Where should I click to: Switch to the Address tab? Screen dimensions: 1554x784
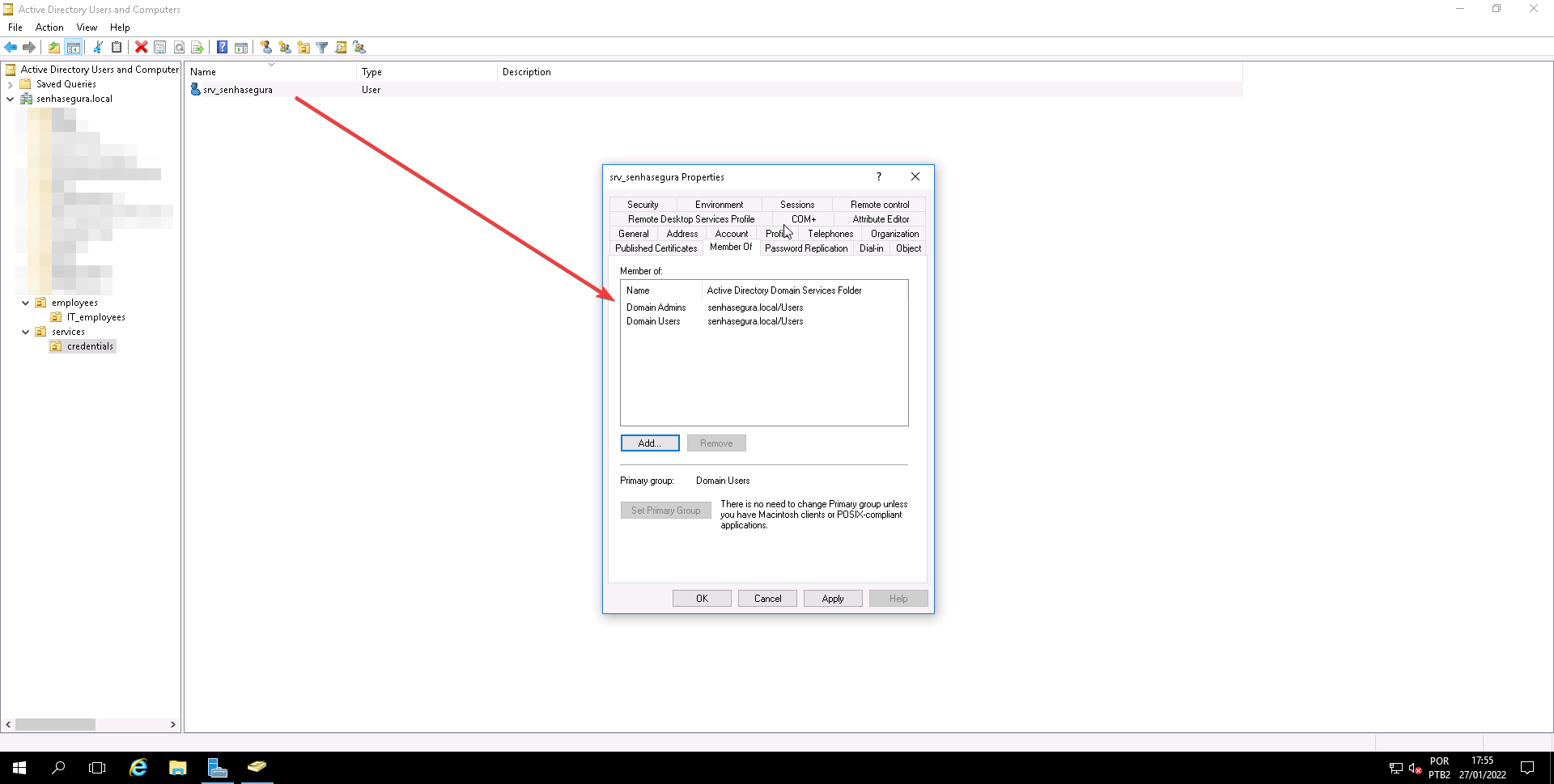[x=682, y=234]
